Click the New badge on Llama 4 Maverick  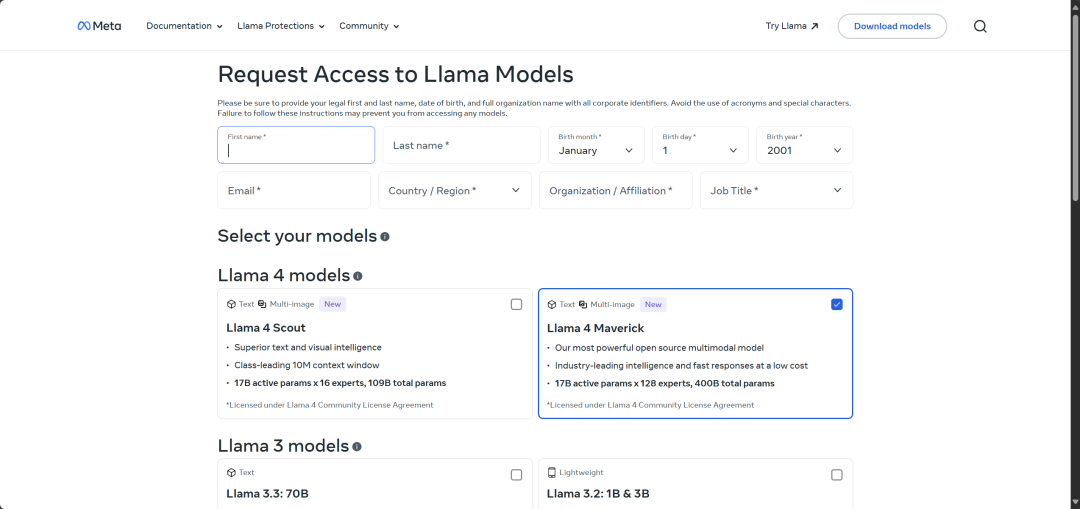[x=653, y=304]
